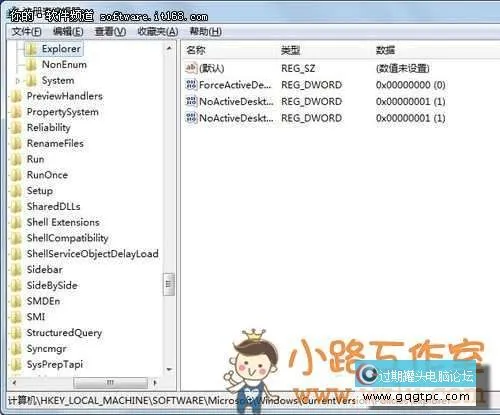This screenshot has width=500, height=415.
Task: Select the ForceActiveDe... value name
Action: tap(235, 85)
